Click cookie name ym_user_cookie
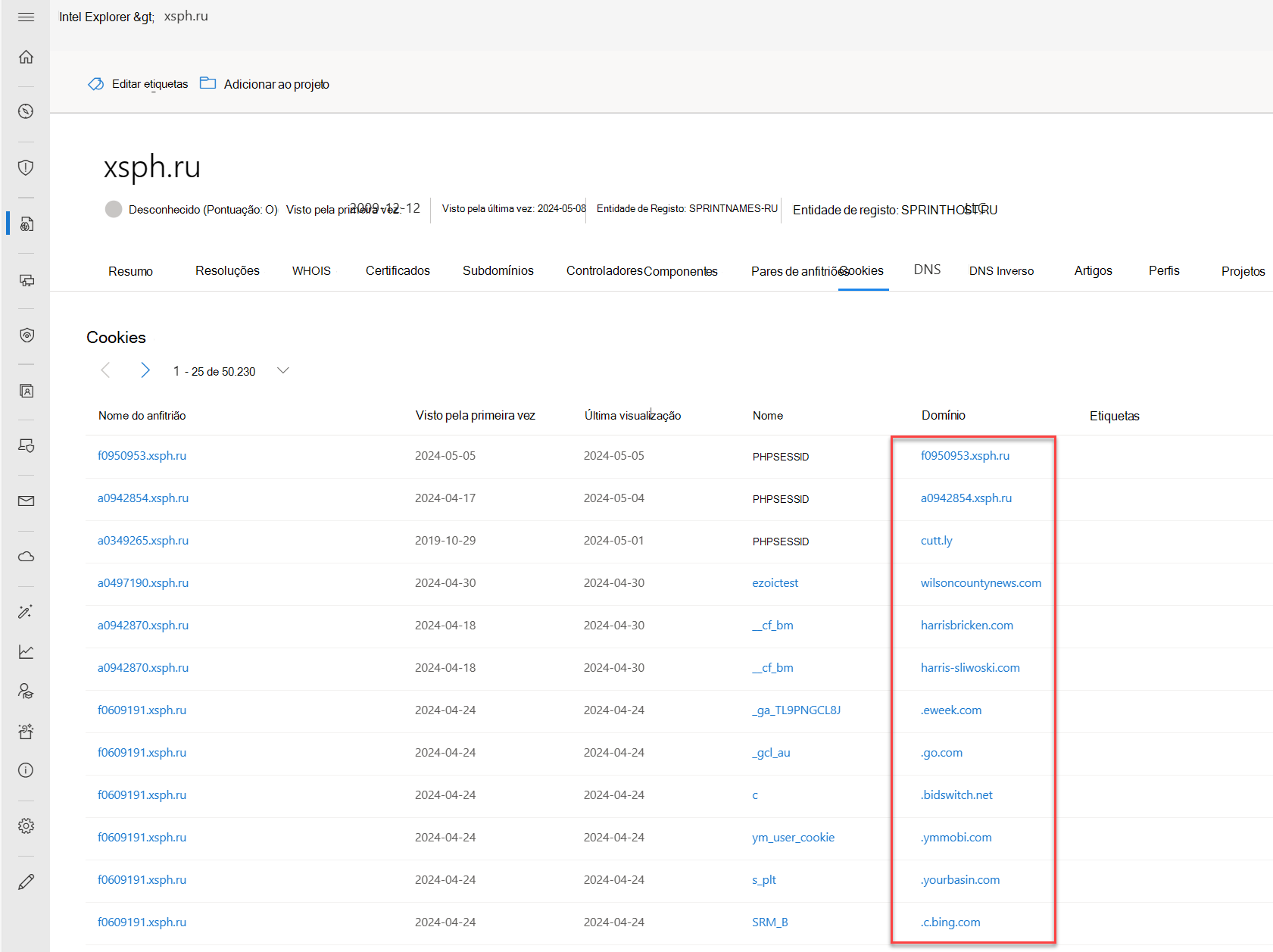 click(794, 838)
